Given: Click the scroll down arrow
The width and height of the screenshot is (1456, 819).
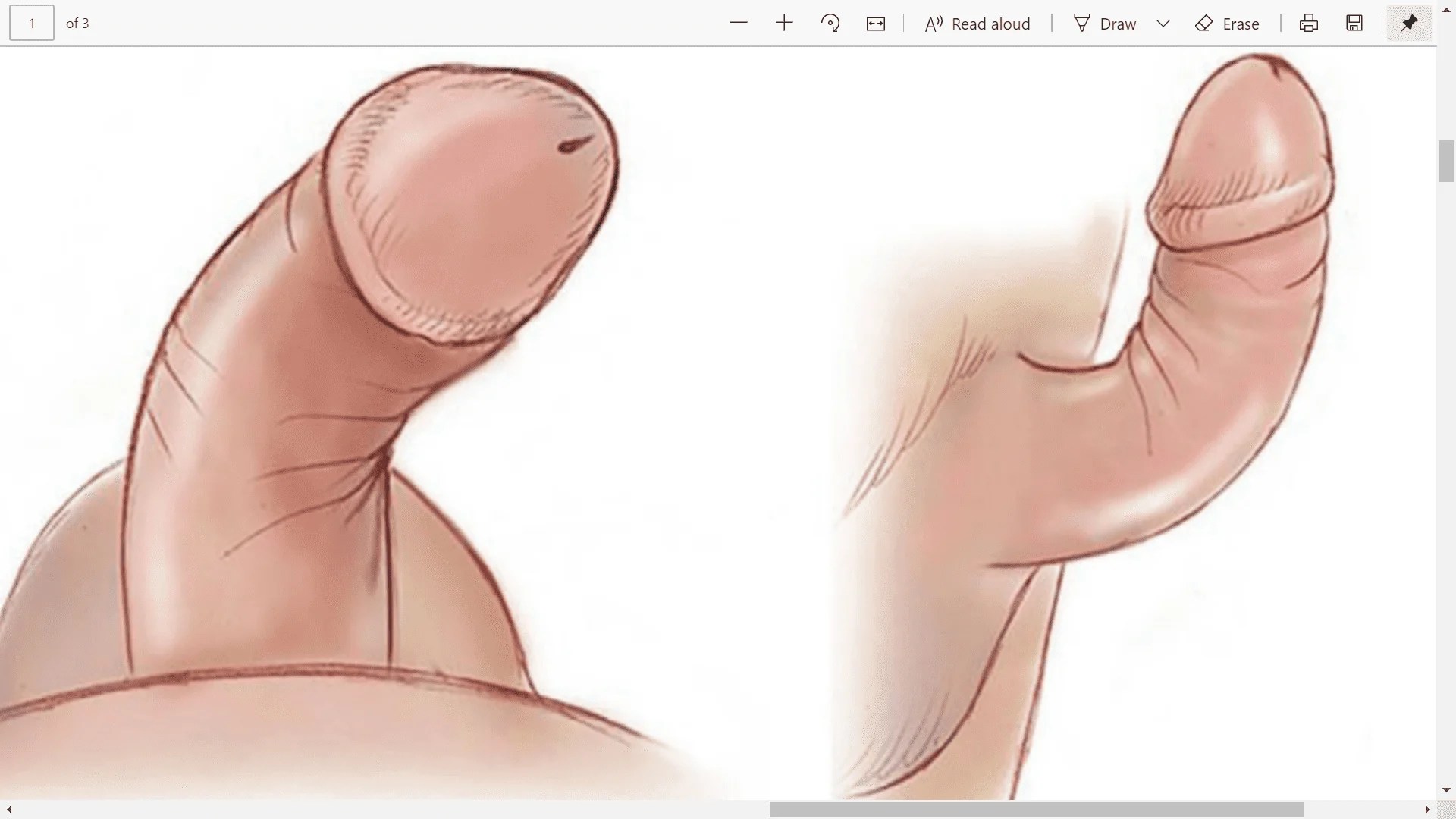Looking at the screenshot, I should (1446, 791).
